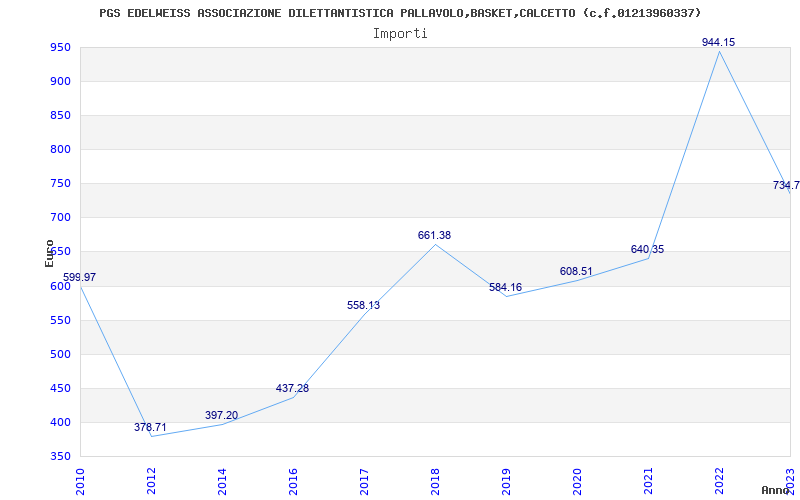Click the 'Anno' x-axis title
Screen dimensions: 800x500
(776, 490)
